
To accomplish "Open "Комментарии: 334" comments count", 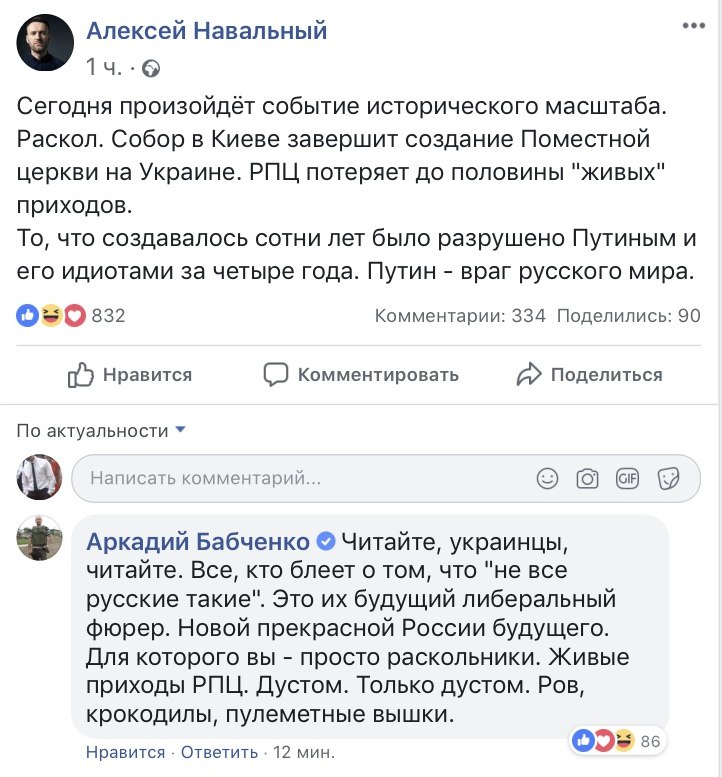I will (x=460, y=316).
